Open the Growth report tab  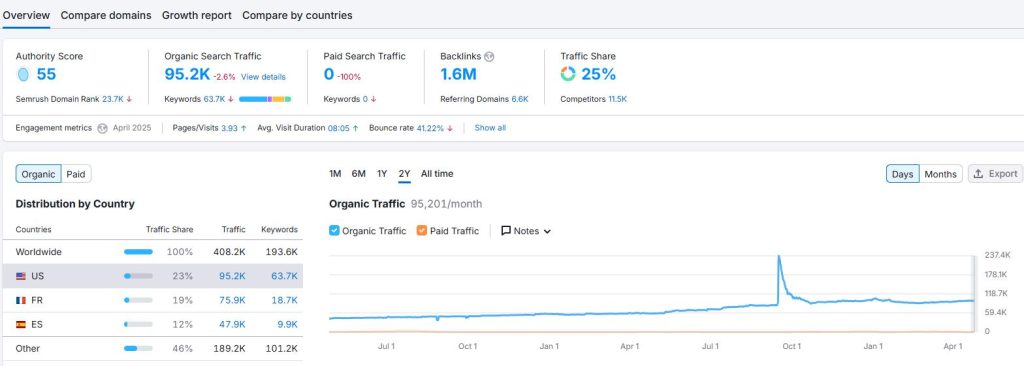[197, 15]
